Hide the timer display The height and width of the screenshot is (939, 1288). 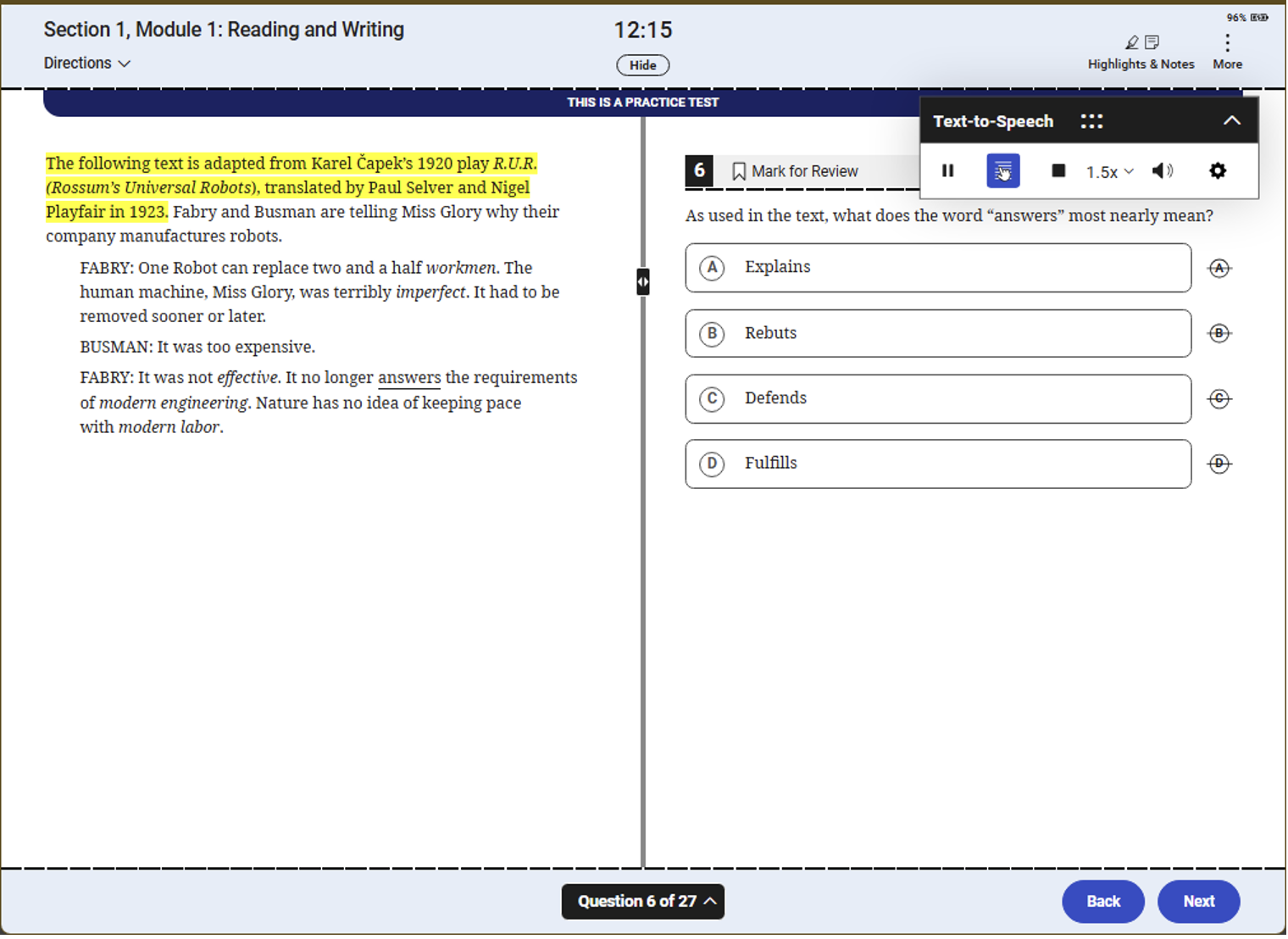(x=642, y=65)
